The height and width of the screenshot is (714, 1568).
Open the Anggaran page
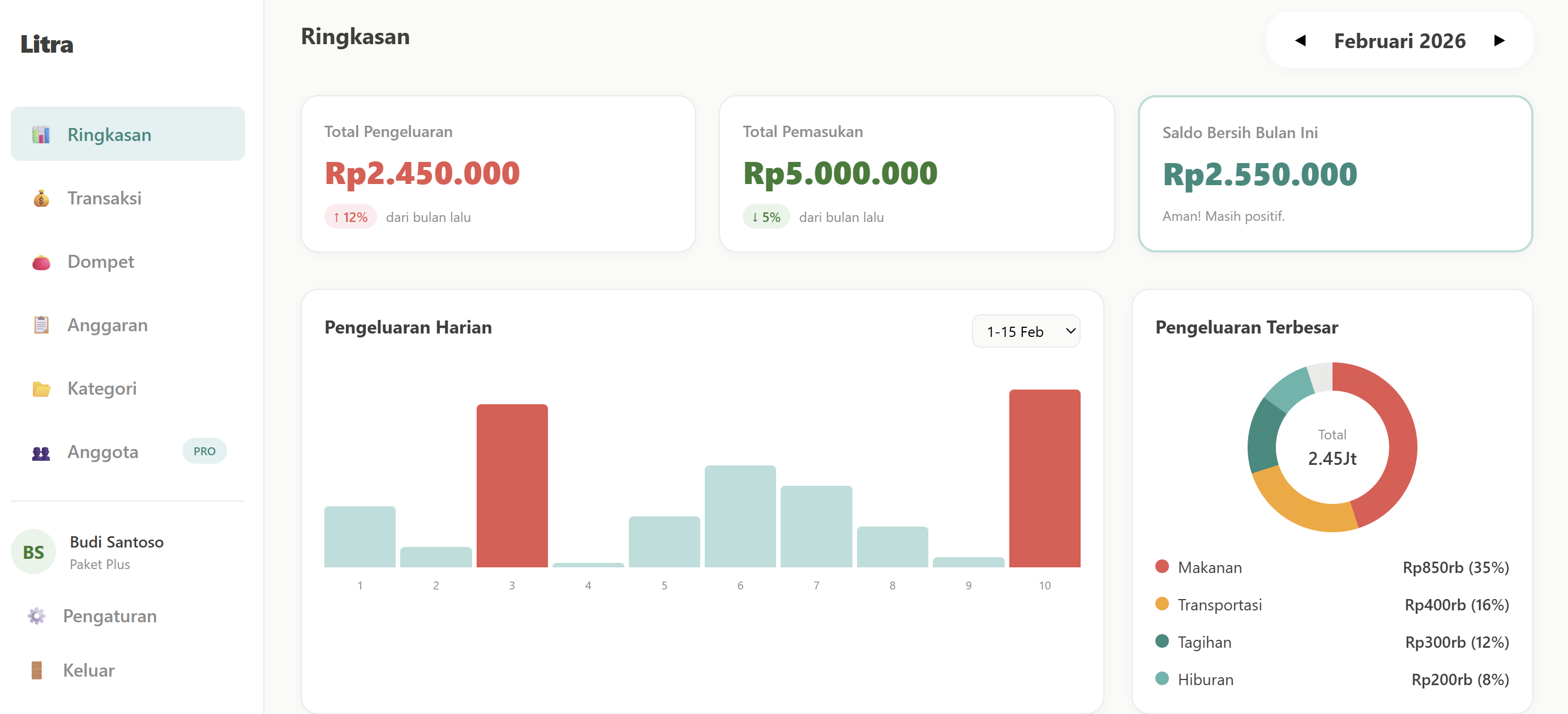pos(128,325)
